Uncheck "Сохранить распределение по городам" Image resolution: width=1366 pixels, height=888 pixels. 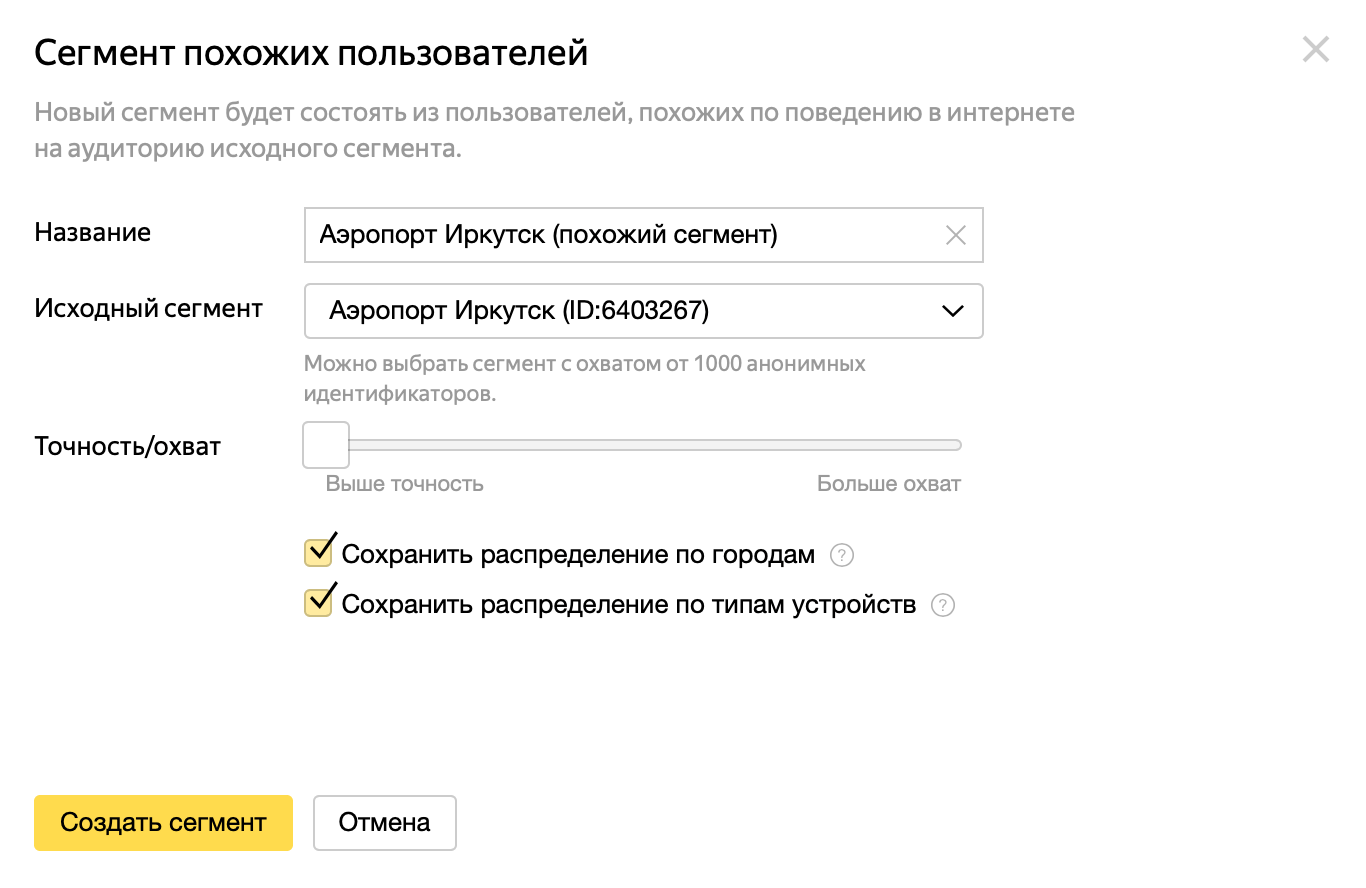click(x=317, y=551)
